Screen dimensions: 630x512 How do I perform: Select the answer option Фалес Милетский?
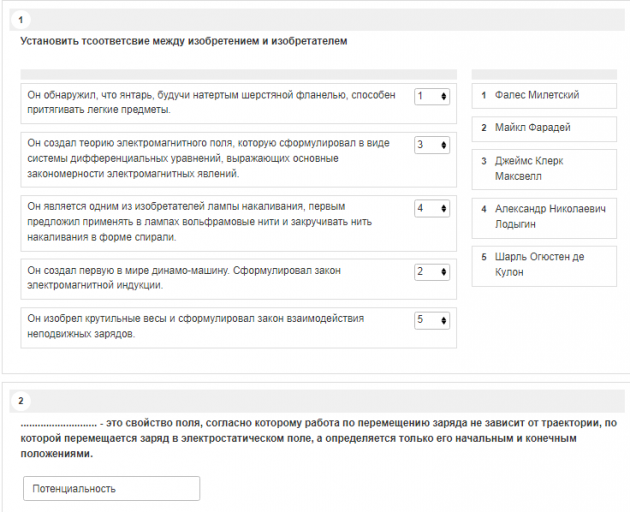tap(544, 96)
